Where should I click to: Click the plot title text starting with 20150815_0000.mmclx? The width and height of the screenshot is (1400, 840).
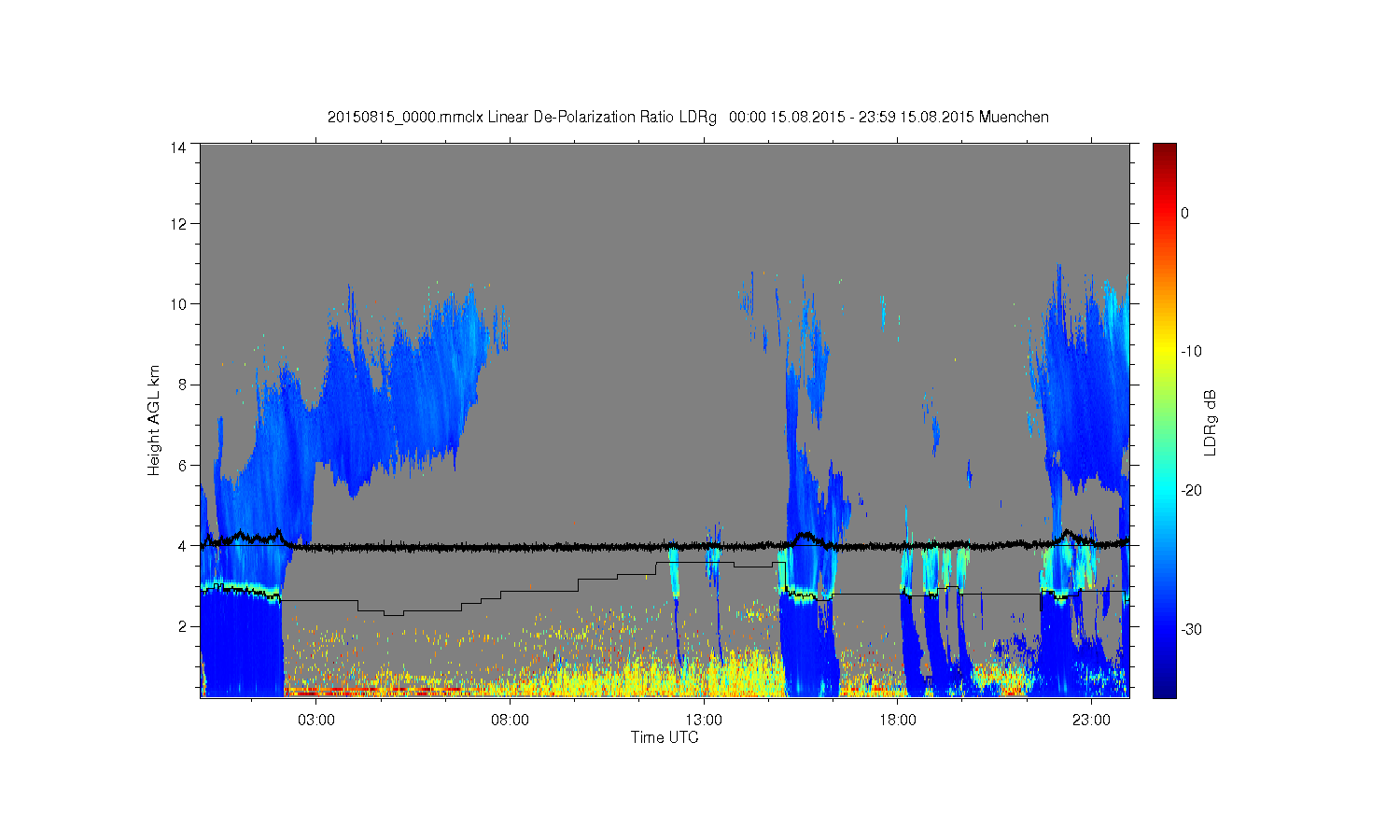click(x=688, y=118)
